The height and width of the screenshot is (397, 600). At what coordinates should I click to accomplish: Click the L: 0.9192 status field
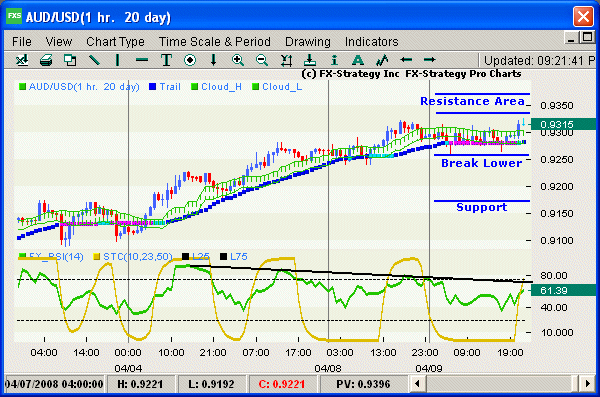[x=211, y=384]
